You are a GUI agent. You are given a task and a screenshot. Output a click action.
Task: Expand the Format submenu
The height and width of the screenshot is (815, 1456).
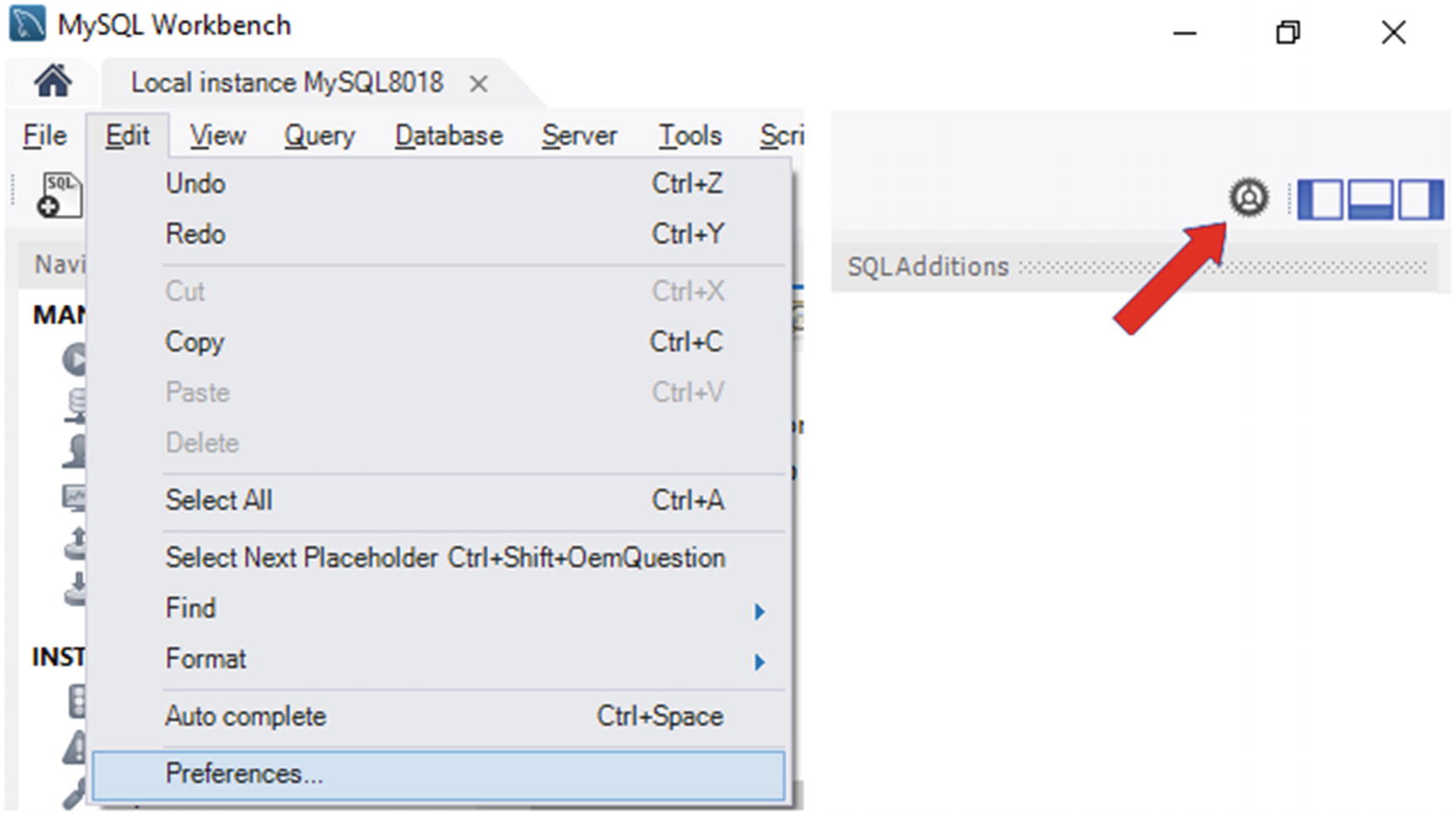pos(439,659)
